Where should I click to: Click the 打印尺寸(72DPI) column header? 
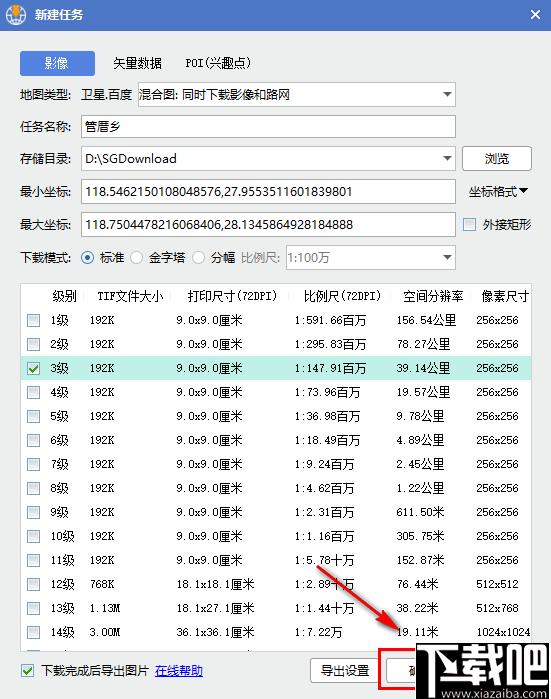[232, 296]
